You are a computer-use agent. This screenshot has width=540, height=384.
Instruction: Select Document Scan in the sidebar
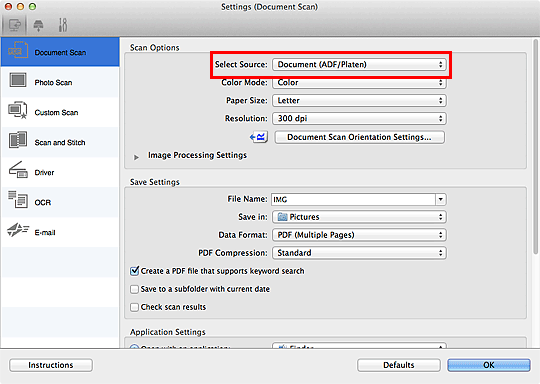click(60, 52)
